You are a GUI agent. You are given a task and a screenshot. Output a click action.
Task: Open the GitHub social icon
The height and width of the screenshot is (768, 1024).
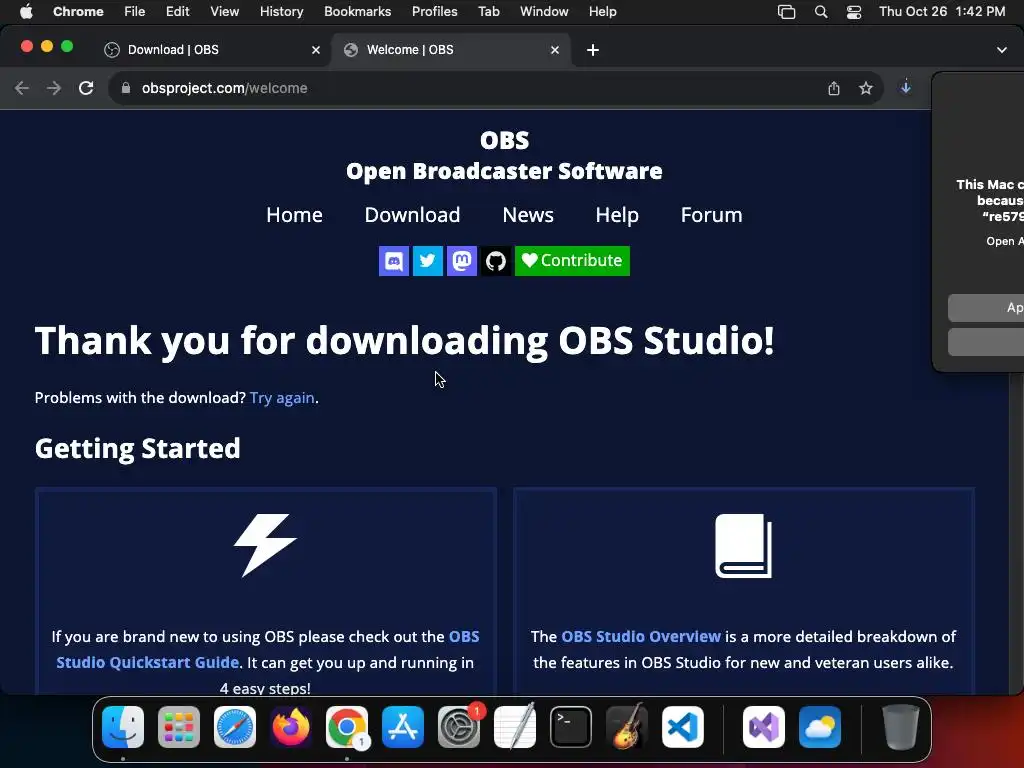(496, 261)
